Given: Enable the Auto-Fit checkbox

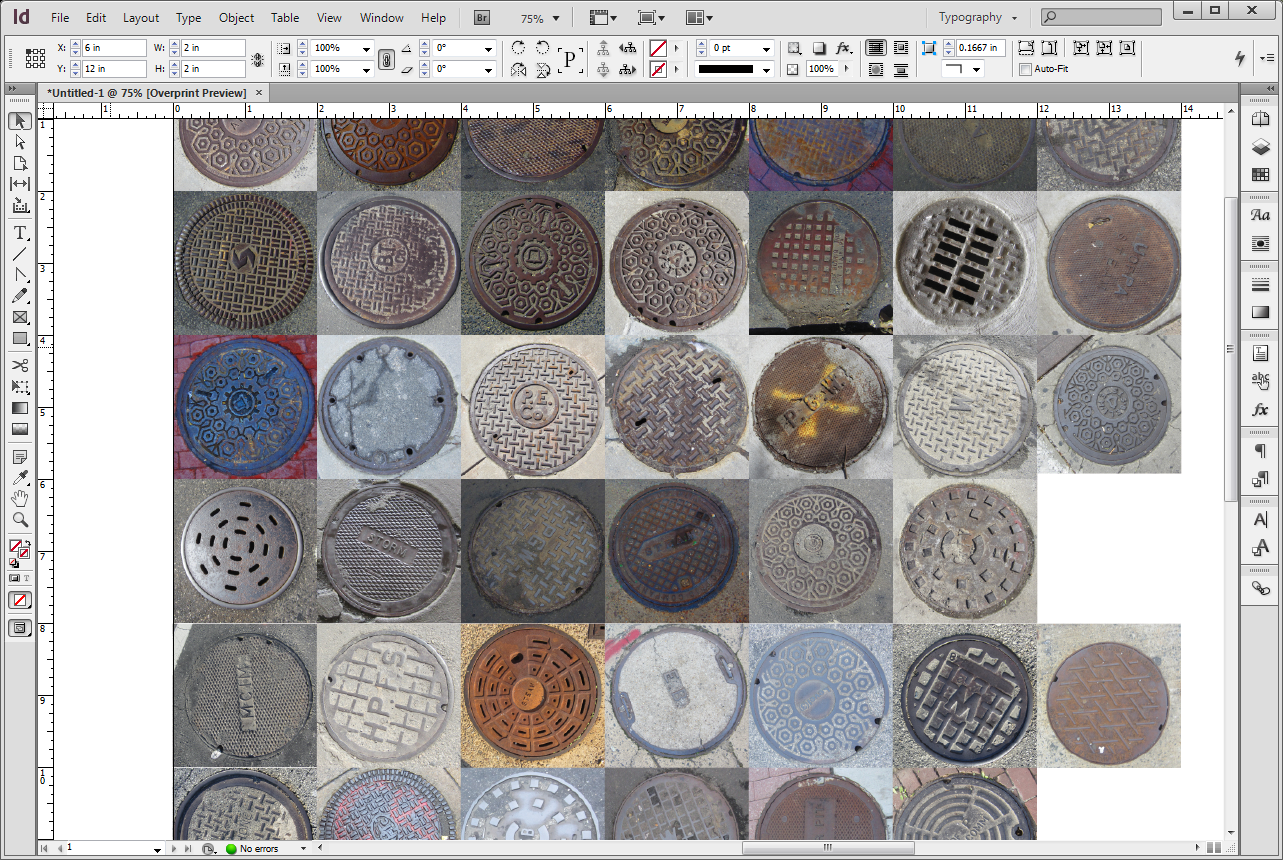Looking at the screenshot, I should [x=1025, y=69].
